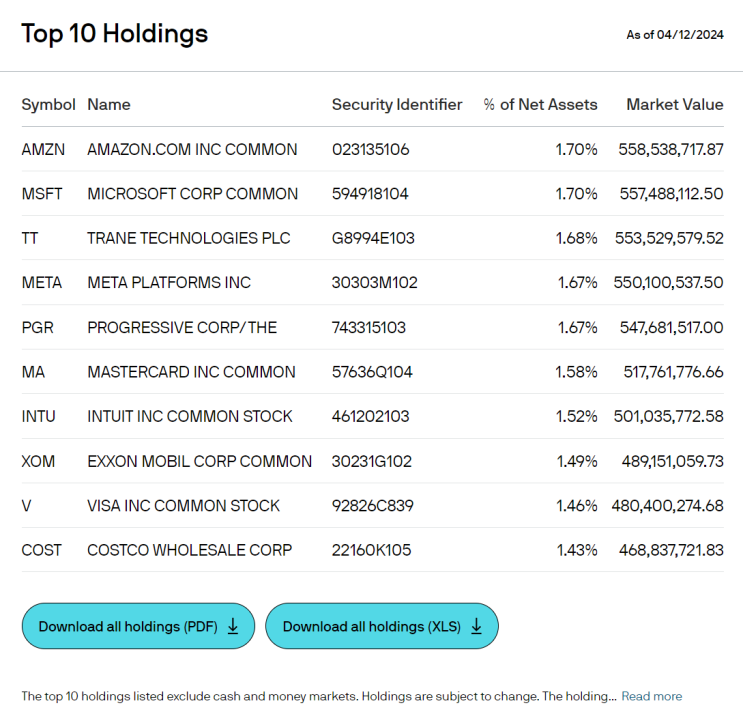
Task: Click the COSTCO WHOLESALE CORP entry
Action: coord(190,550)
